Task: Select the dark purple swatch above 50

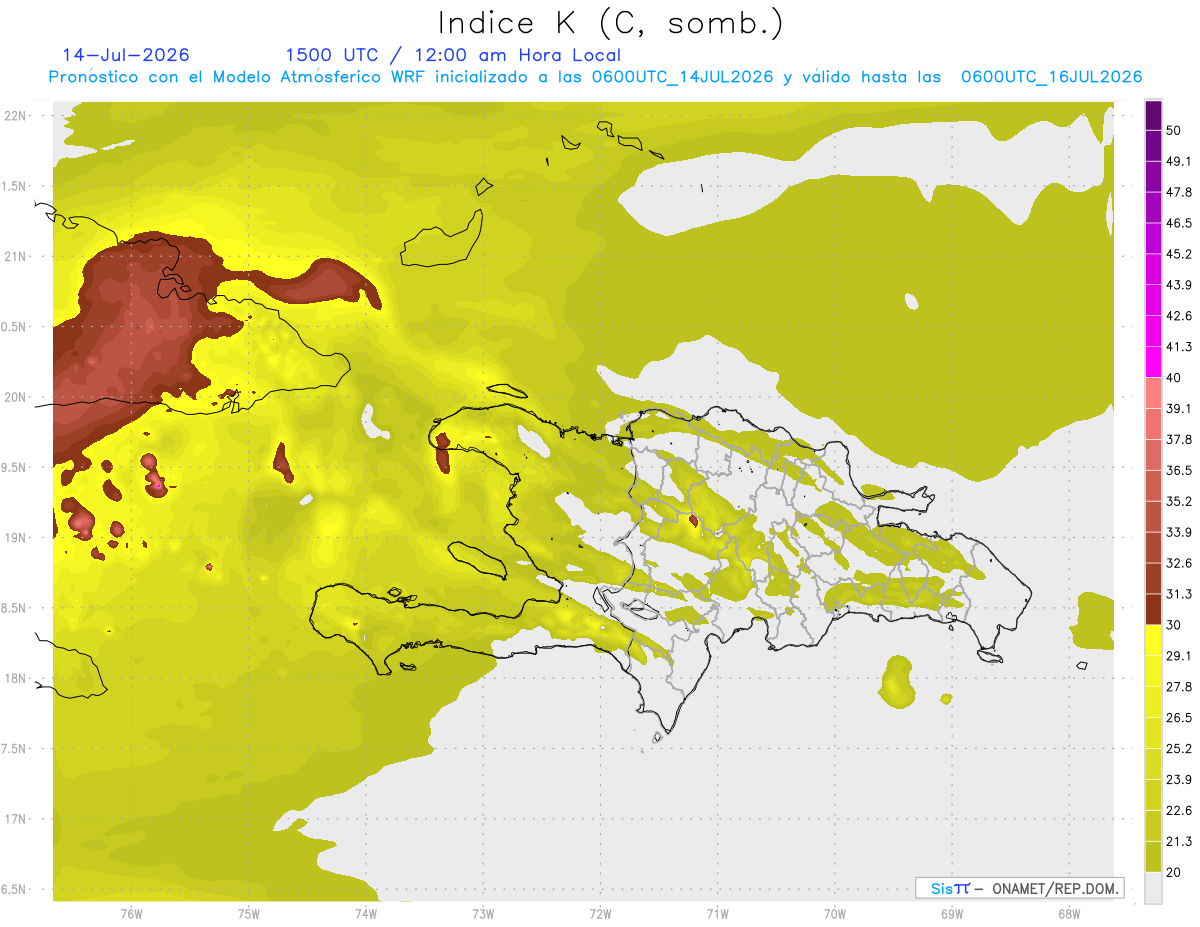Action: point(1153,116)
